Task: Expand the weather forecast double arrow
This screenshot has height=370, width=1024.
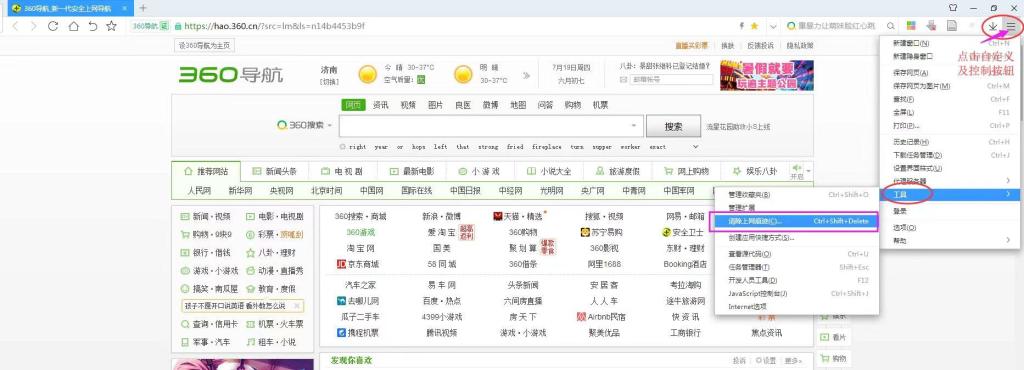Action: [526, 75]
